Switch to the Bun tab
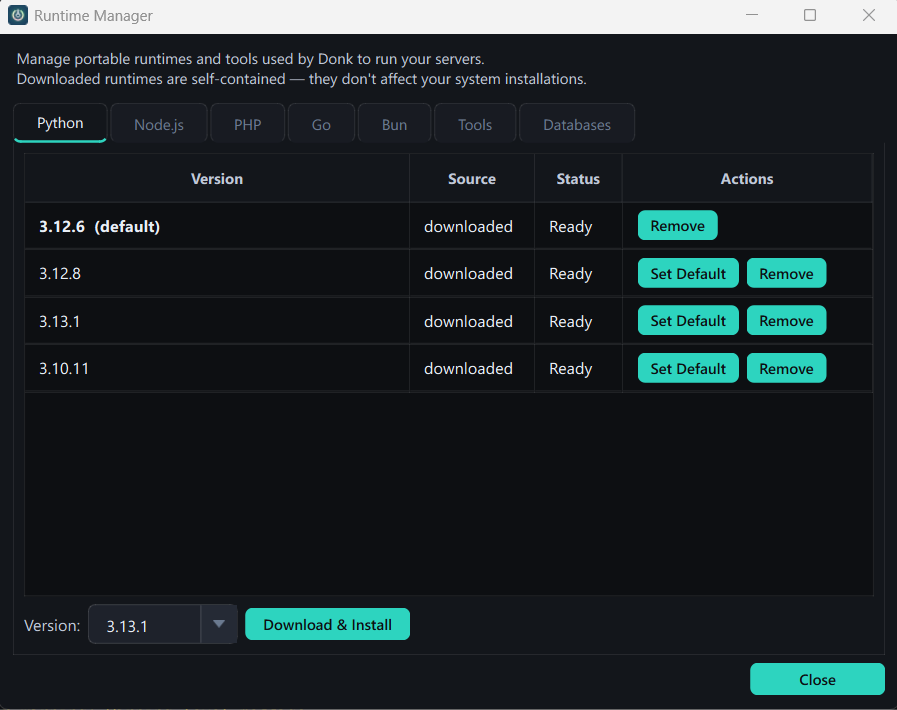The height and width of the screenshot is (710, 897). coord(394,123)
